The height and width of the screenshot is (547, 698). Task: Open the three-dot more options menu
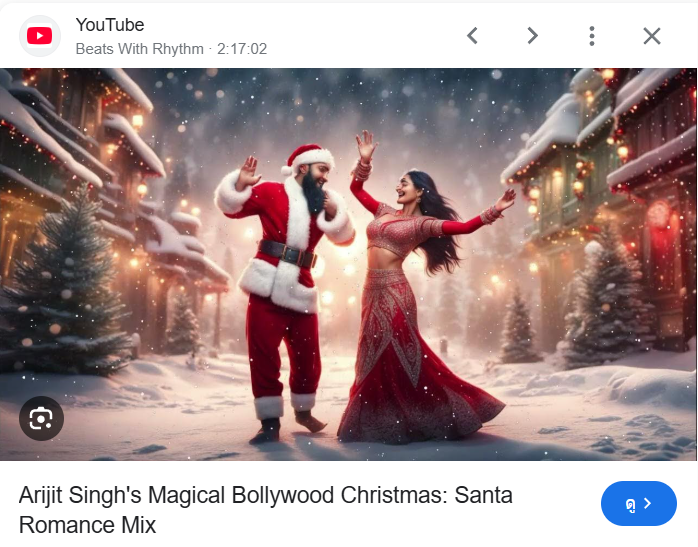pyautogui.click(x=592, y=36)
